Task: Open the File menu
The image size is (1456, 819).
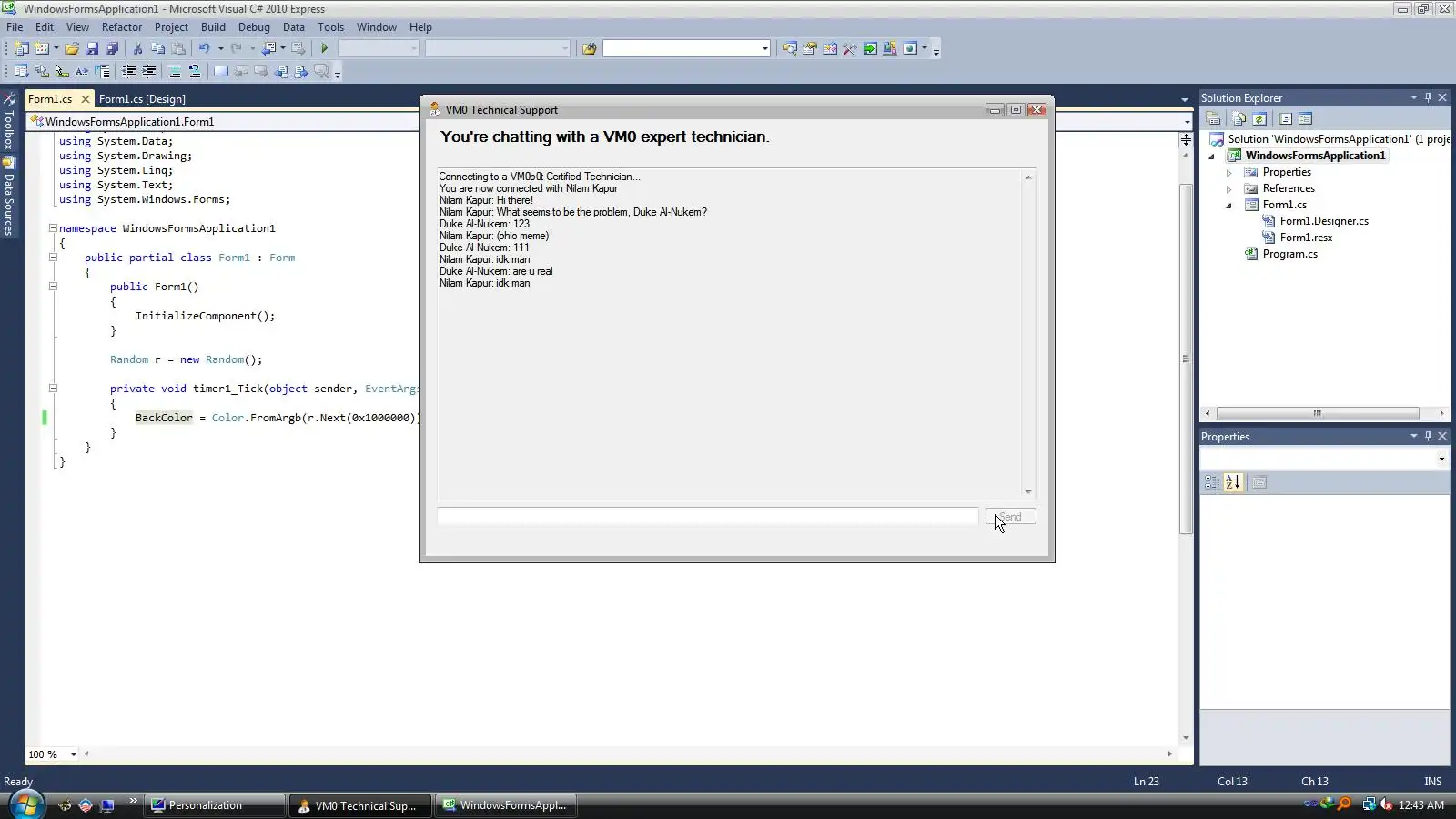Action: point(15,27)
